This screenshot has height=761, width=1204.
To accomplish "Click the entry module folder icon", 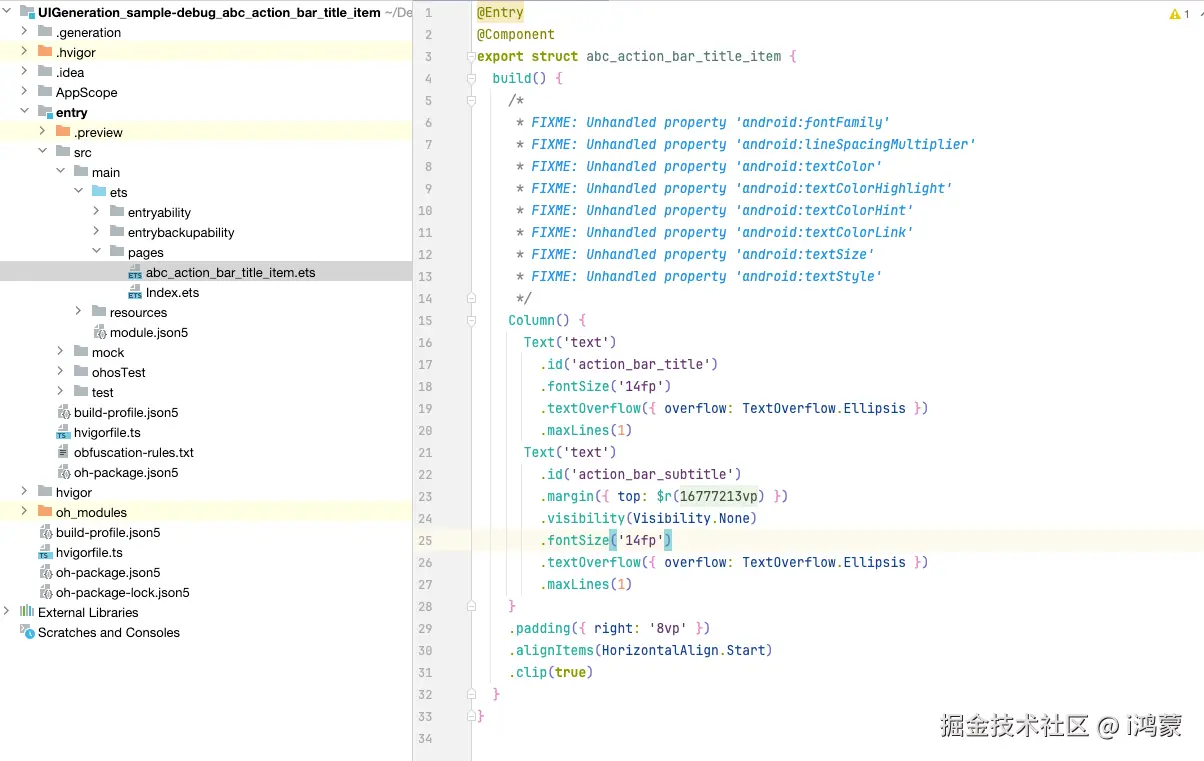I will coord(45,112).
